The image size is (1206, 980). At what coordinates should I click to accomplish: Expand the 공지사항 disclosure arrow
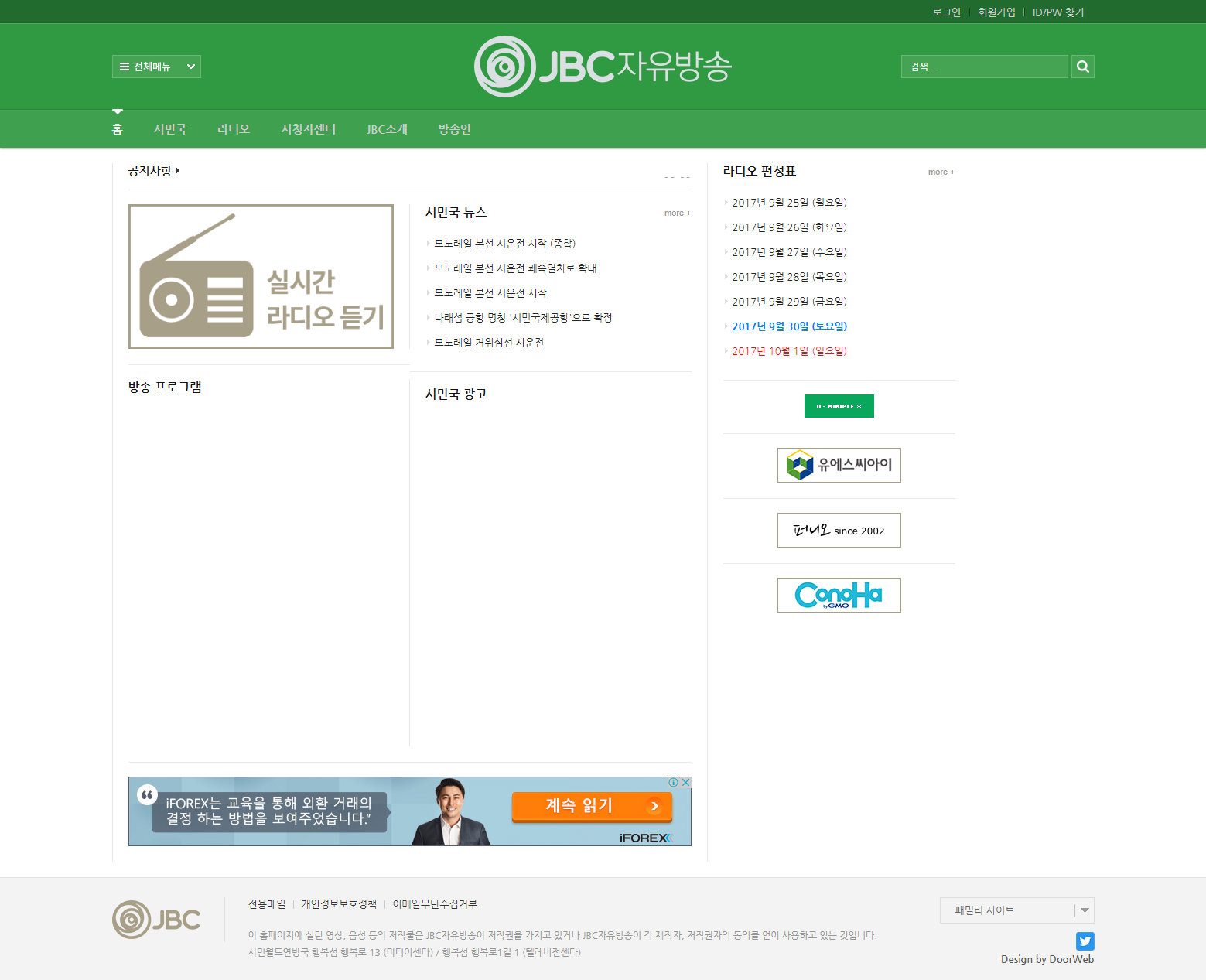[x=178, y=171]
